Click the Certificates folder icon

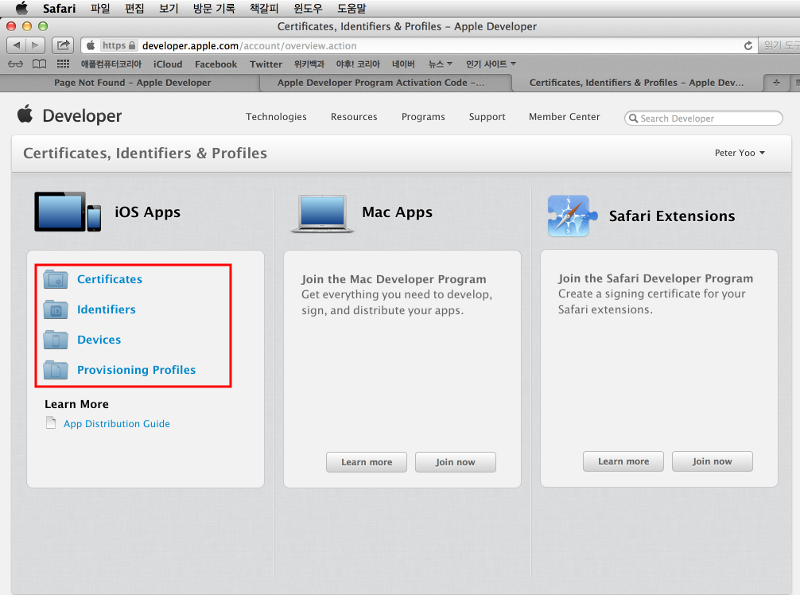(x=56, y=279)
